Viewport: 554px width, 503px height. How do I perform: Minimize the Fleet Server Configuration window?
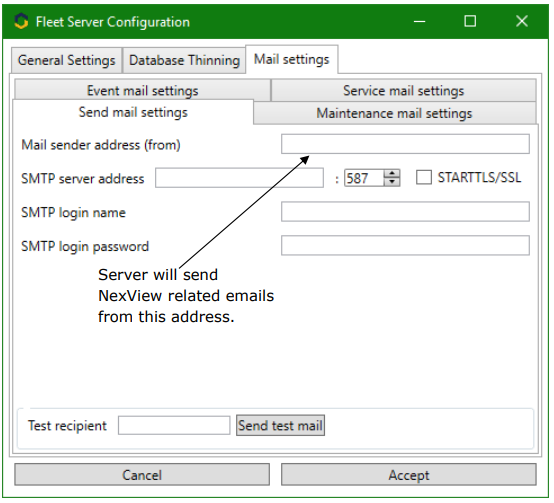(x=419, y=22)
